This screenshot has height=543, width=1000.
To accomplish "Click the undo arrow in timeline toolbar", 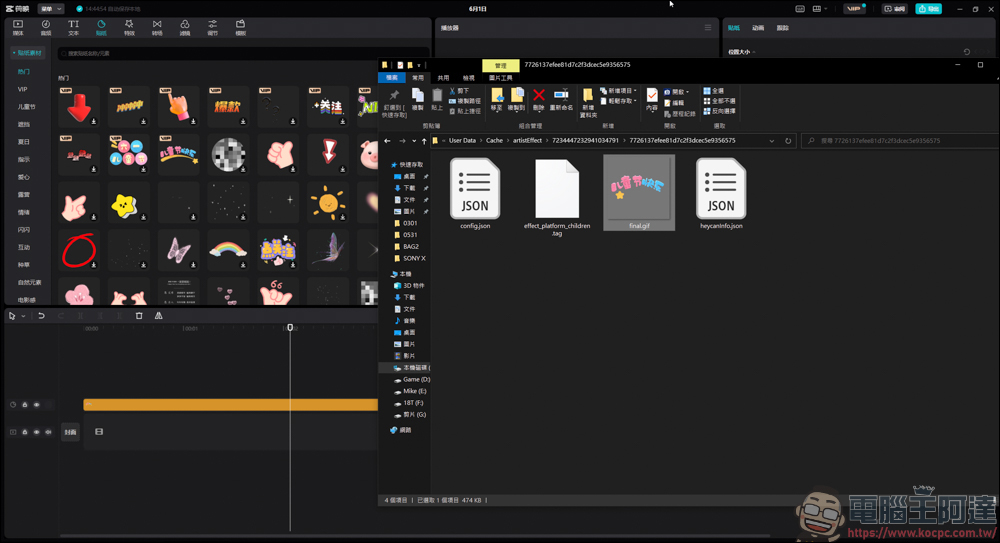I will pyautogui.click(x=41, y=316).
